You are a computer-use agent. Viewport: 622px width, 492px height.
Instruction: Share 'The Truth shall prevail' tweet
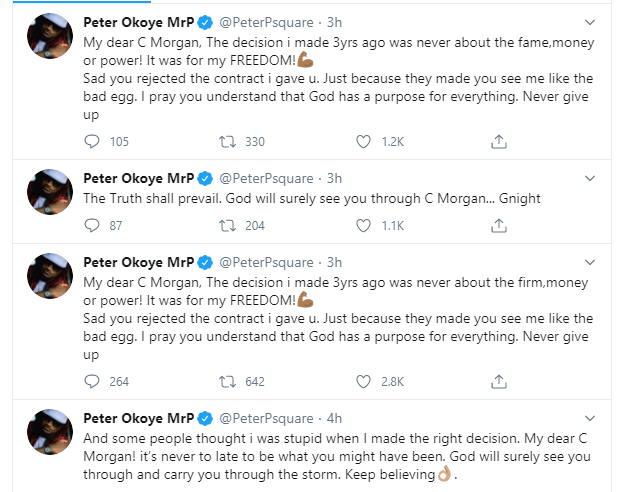click(498, 225)
